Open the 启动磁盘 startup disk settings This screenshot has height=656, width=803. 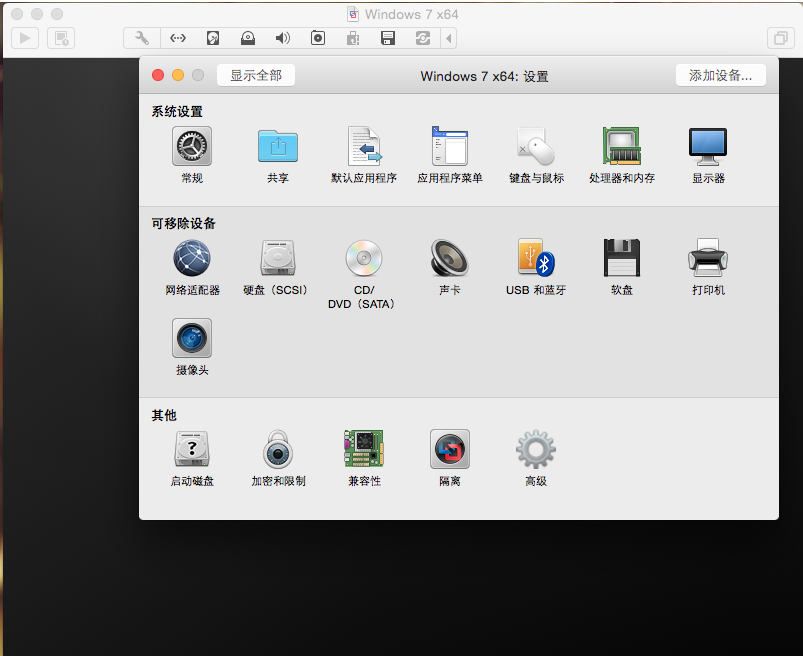[192, 449]
